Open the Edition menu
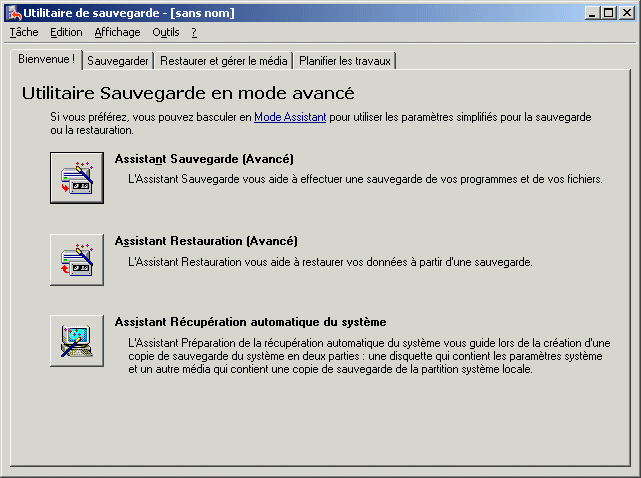 66,32
